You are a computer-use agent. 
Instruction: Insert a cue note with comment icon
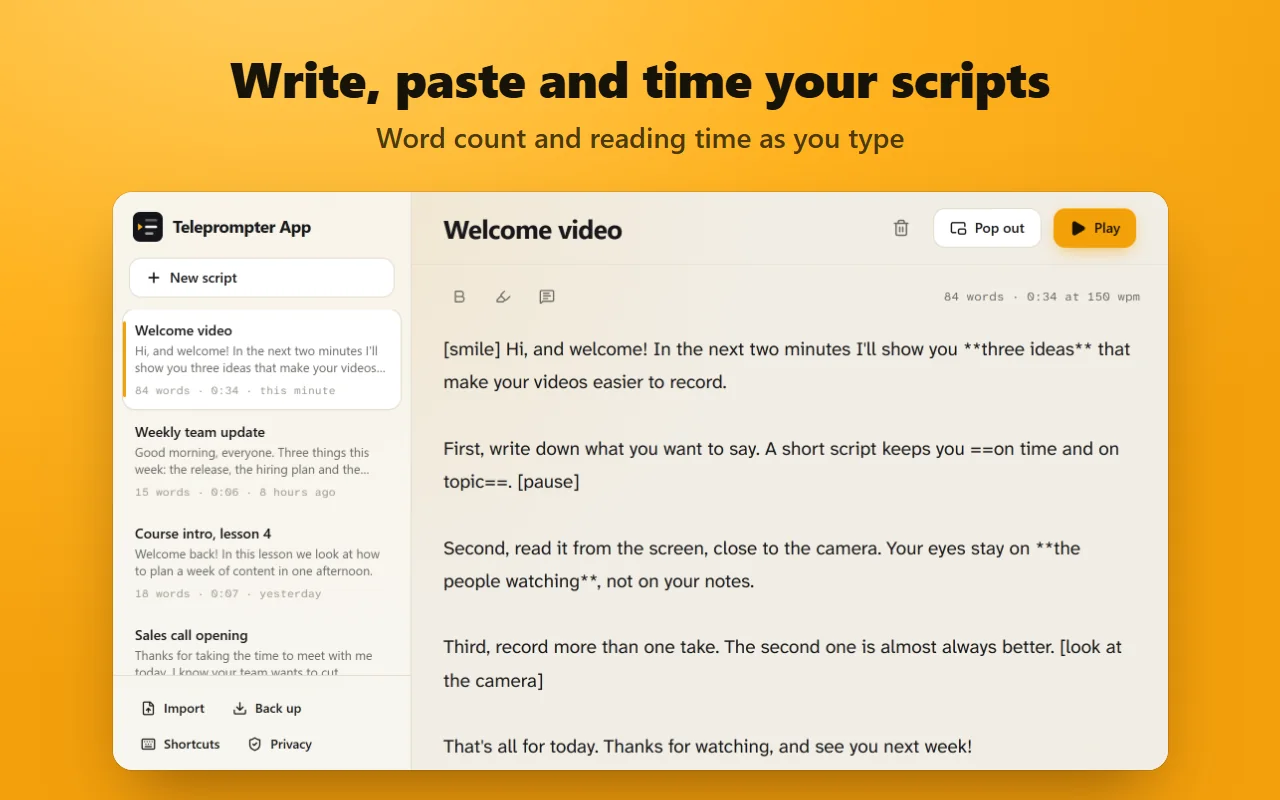pos(547,297)
